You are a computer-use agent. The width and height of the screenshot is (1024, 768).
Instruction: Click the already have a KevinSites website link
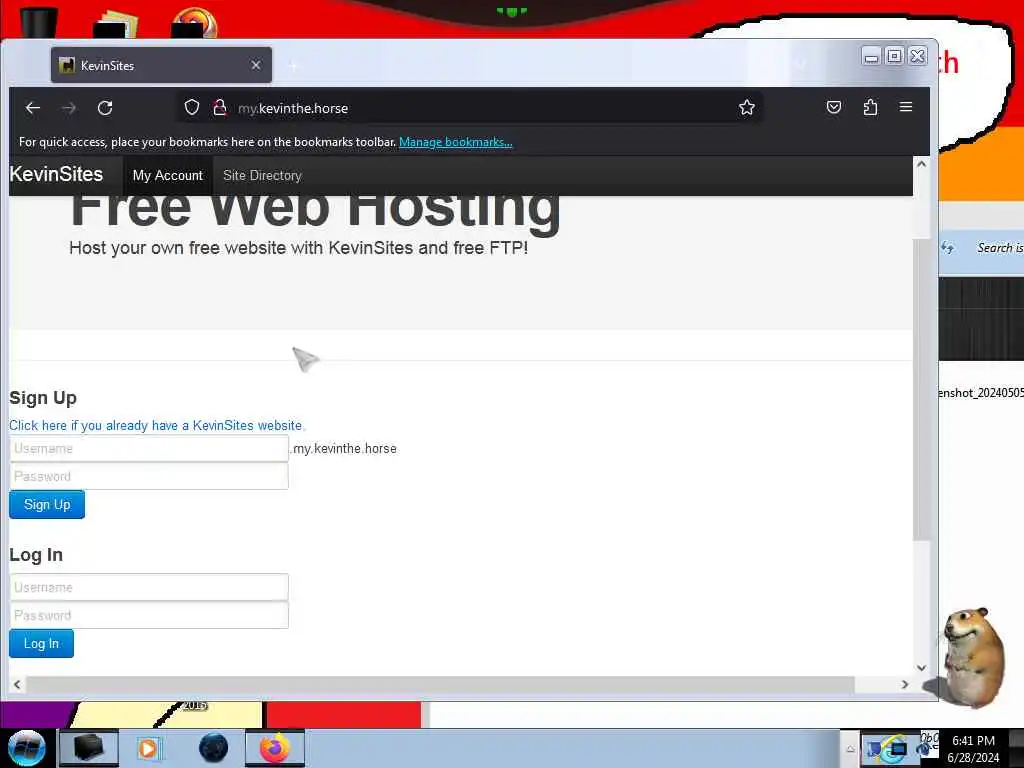[x=157, y=425]
